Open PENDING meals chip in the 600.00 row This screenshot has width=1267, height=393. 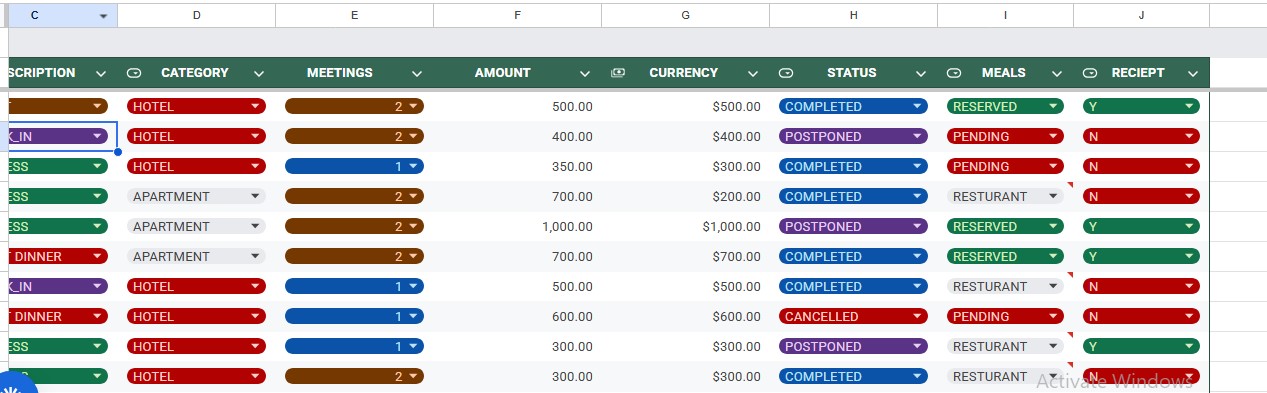point(1005,316)
